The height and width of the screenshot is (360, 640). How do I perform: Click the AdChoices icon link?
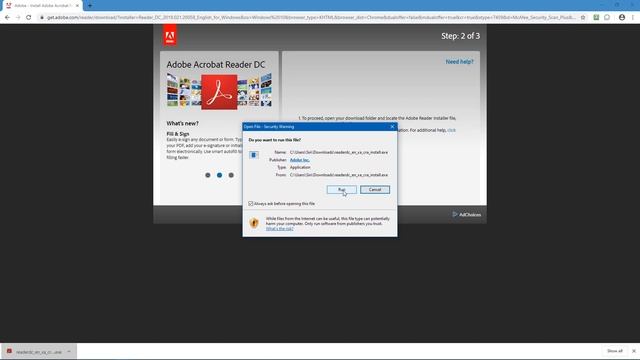click(x=467, y=214)
